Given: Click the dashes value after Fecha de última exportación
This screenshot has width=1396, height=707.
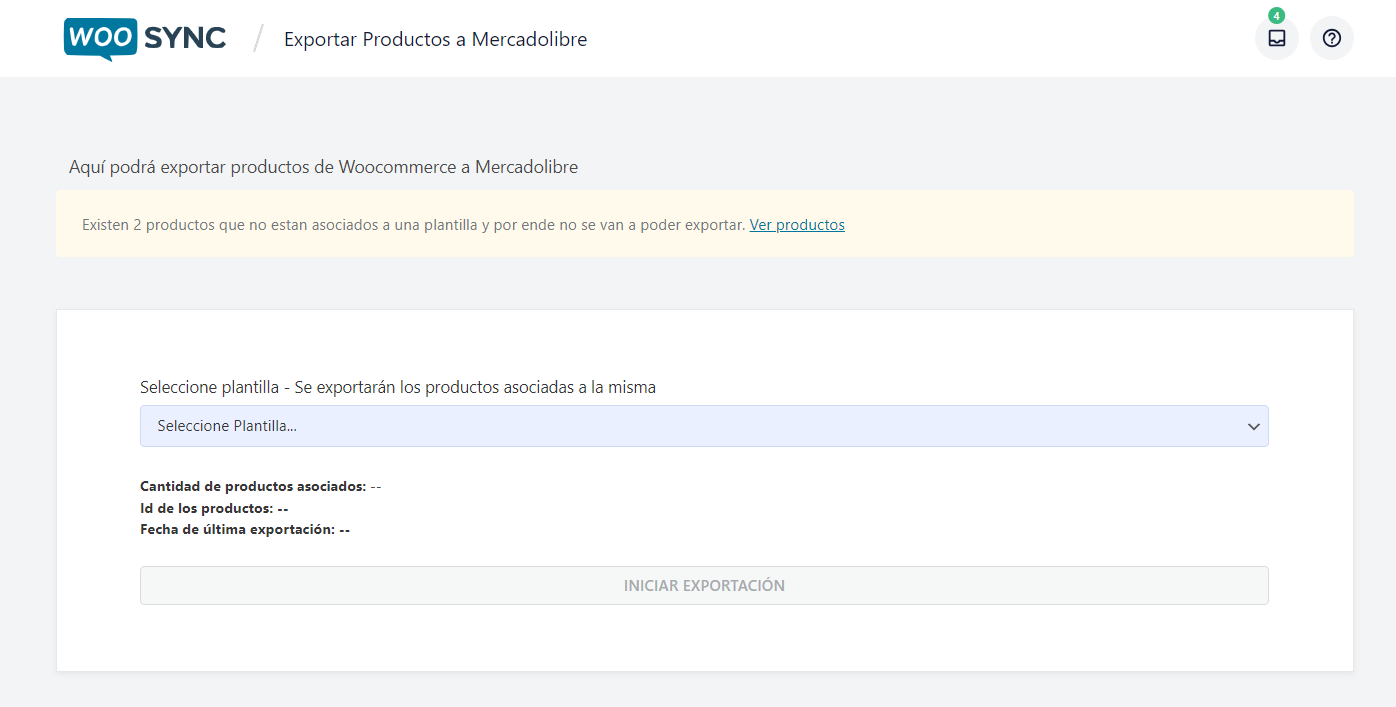Looking at the screenshot, I should 345,530.
